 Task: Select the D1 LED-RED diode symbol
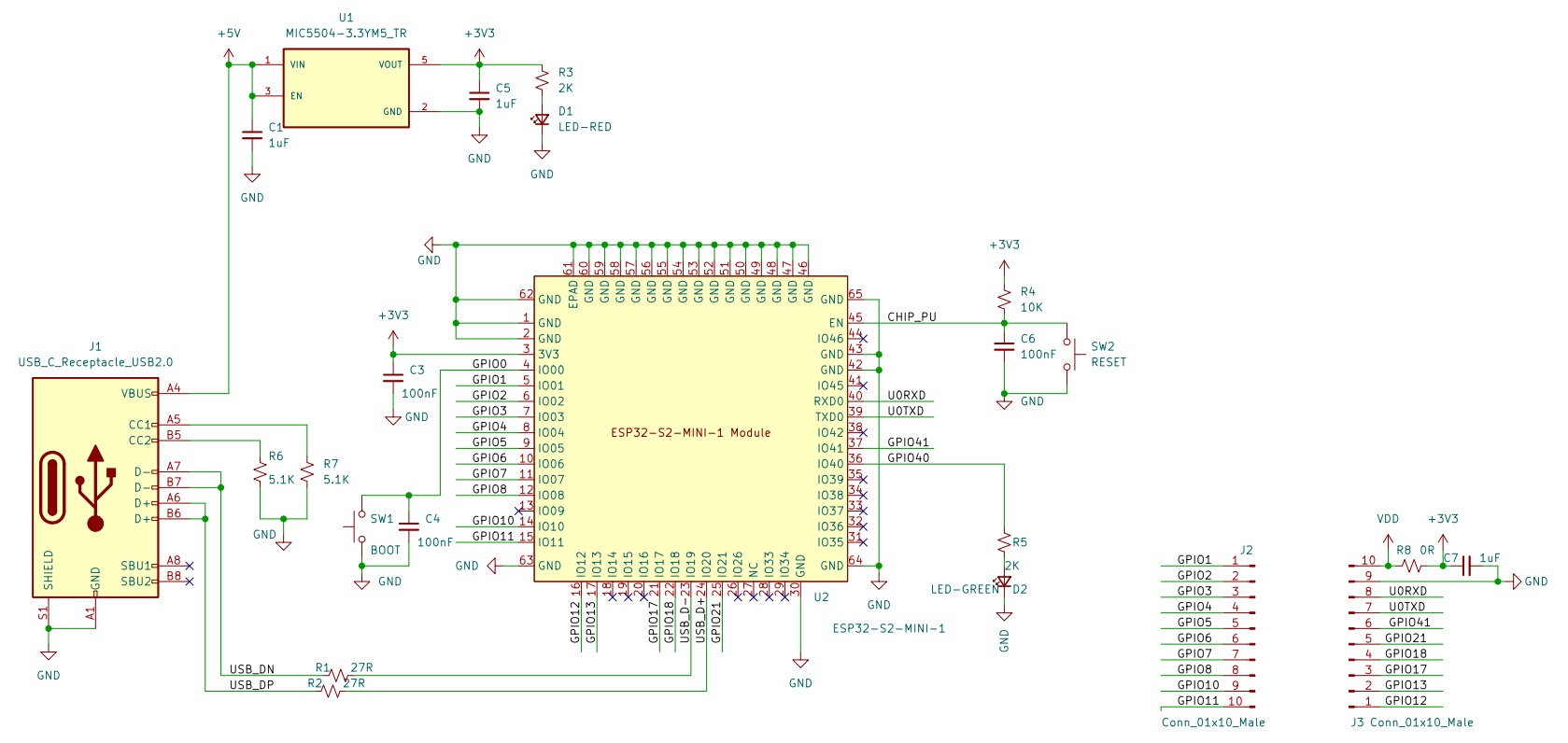coord(542,119)
